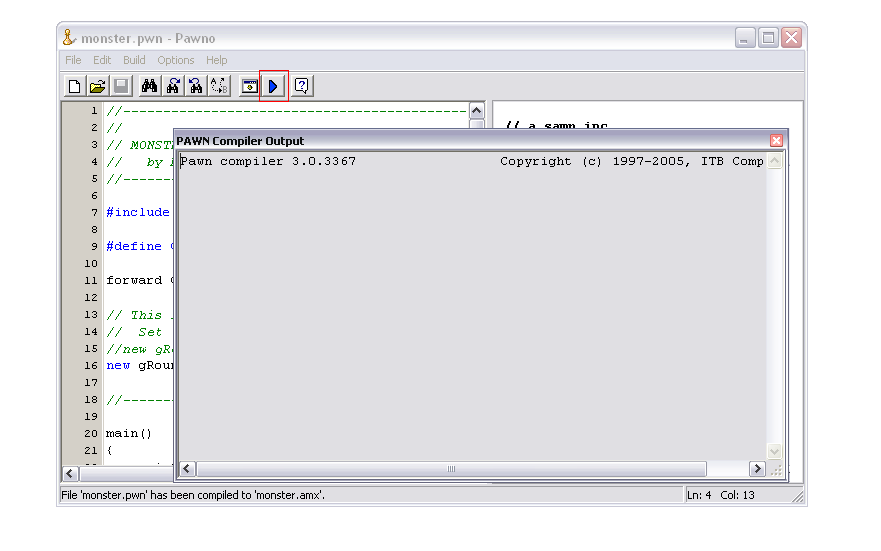This screenshot has height=551, width=881.
Task: Close the PAWN Compiler Output dialog
Action: click(776, 140)
